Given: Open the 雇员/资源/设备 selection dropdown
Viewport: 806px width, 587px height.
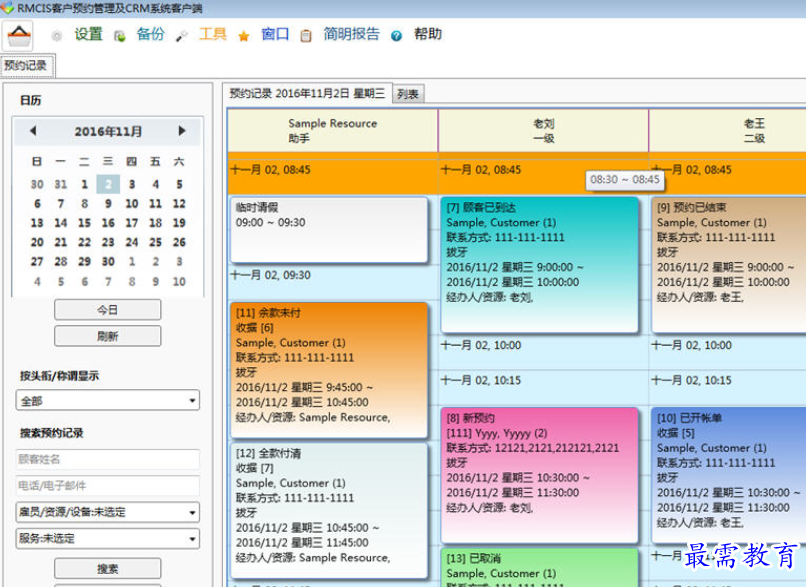Looking at the screenshot, I should 107,512.
